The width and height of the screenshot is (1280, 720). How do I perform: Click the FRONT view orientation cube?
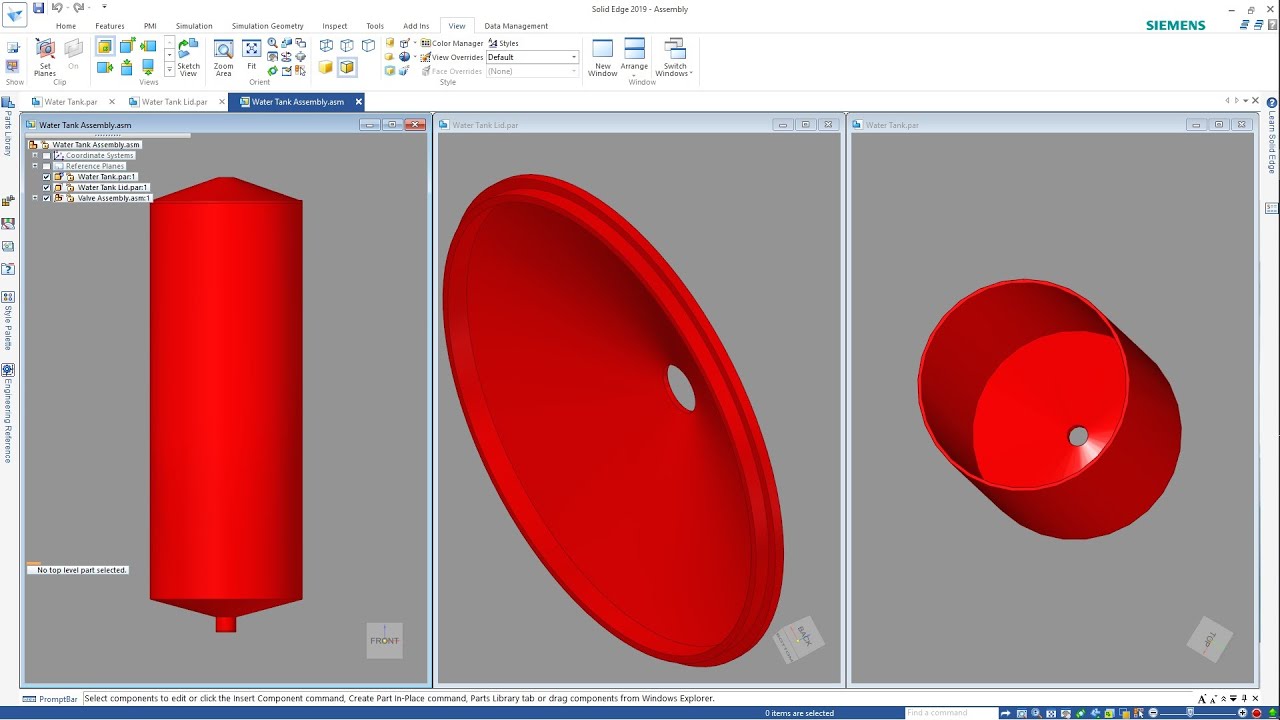click(x=384, y=640)
